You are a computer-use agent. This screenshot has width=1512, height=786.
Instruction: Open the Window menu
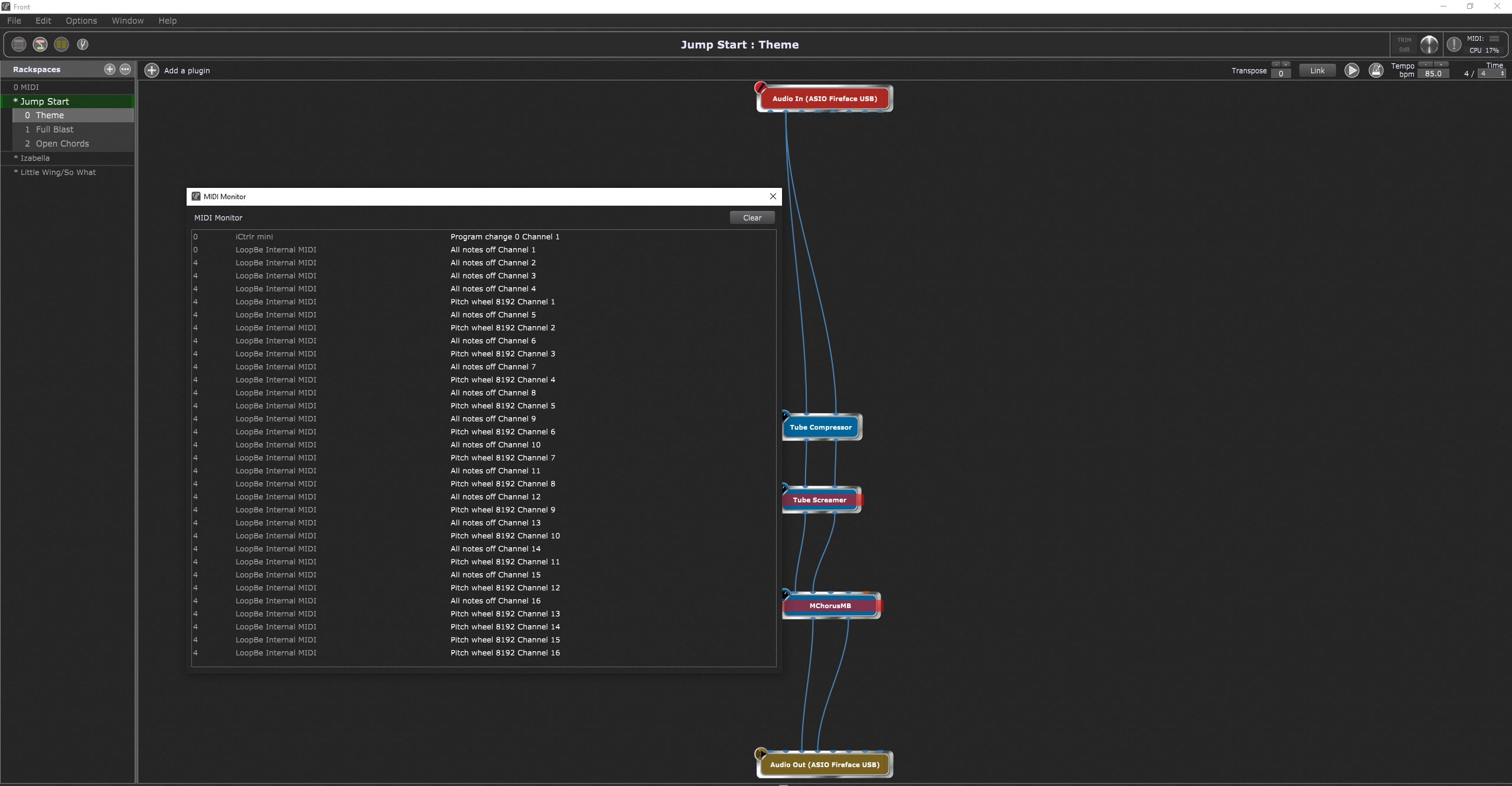(x=128, y=21)
